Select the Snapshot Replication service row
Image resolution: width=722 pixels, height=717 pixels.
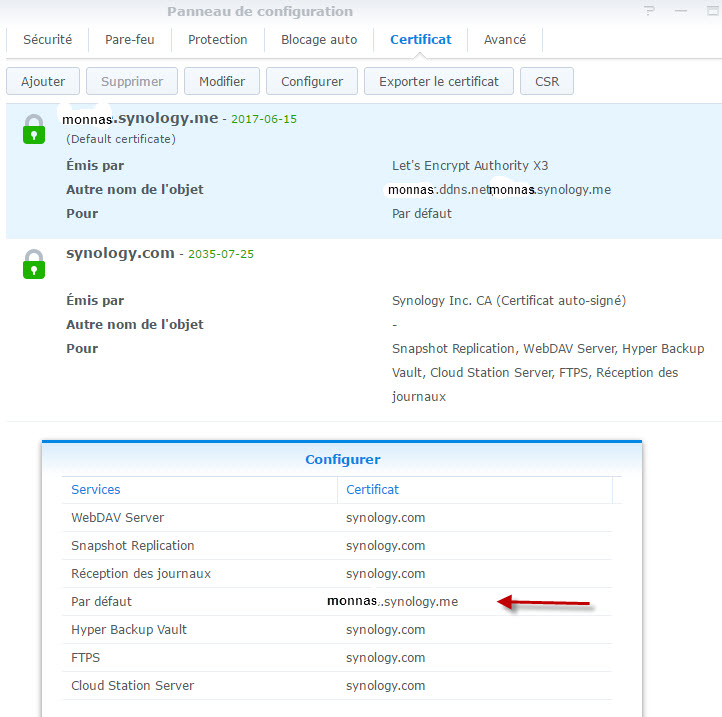point(337,546)
